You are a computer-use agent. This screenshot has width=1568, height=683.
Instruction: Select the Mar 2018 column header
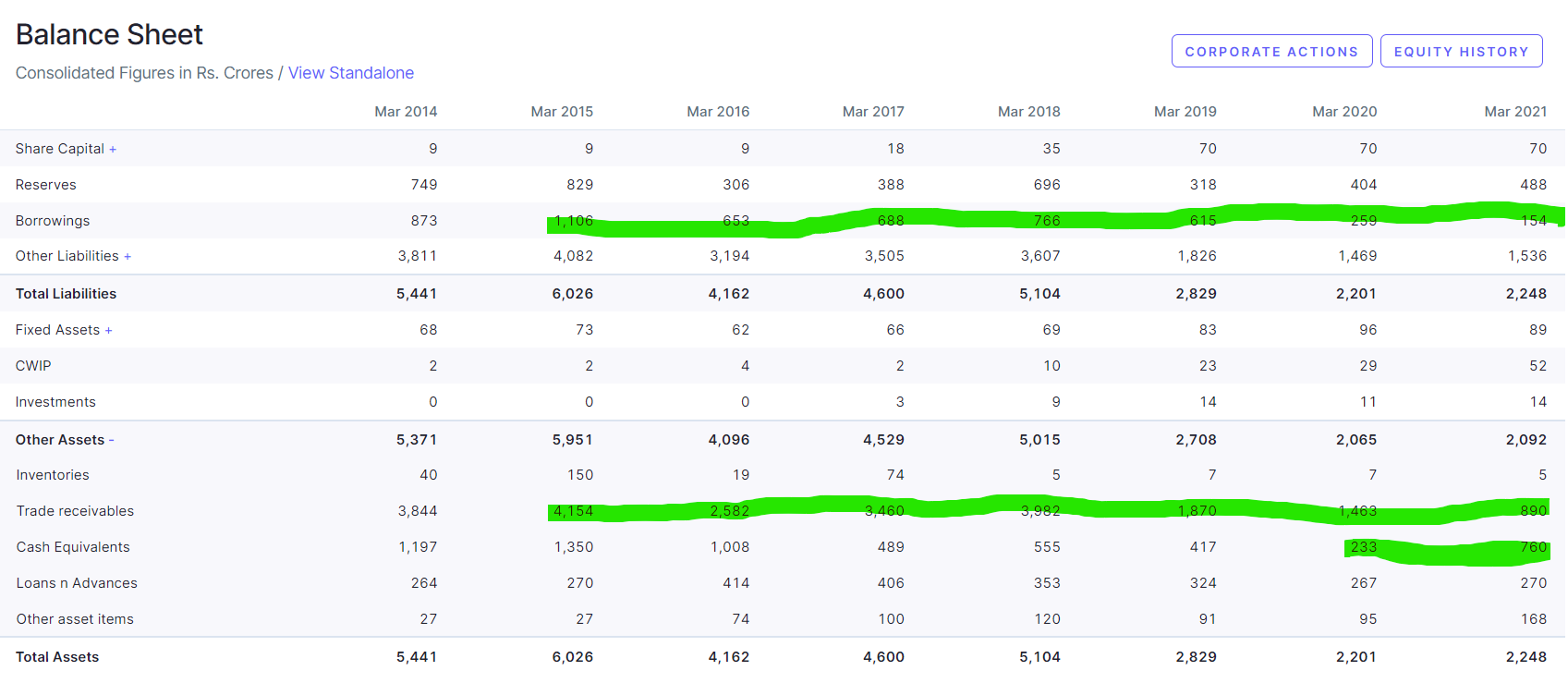pyautogui.click(x=1028, y=112)
